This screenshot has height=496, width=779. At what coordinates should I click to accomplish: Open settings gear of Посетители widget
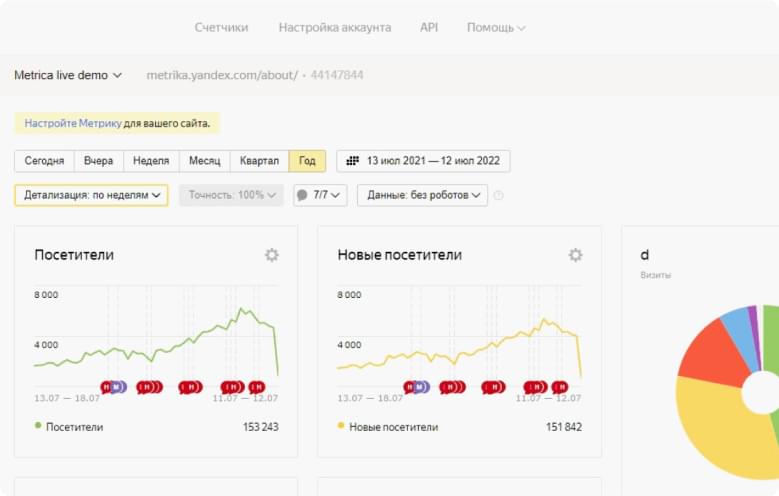[x=271, y=255]
